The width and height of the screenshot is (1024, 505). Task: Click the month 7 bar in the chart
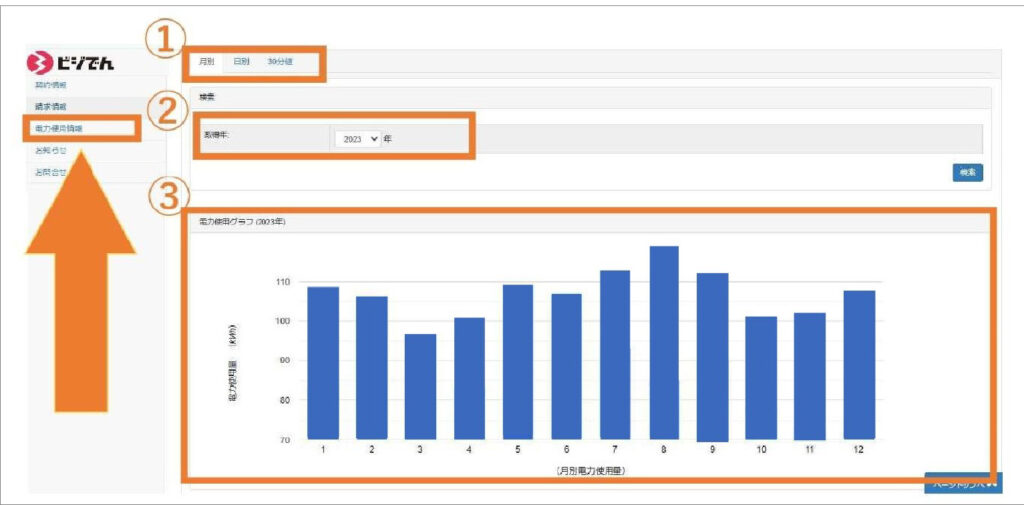click(614, 354)
